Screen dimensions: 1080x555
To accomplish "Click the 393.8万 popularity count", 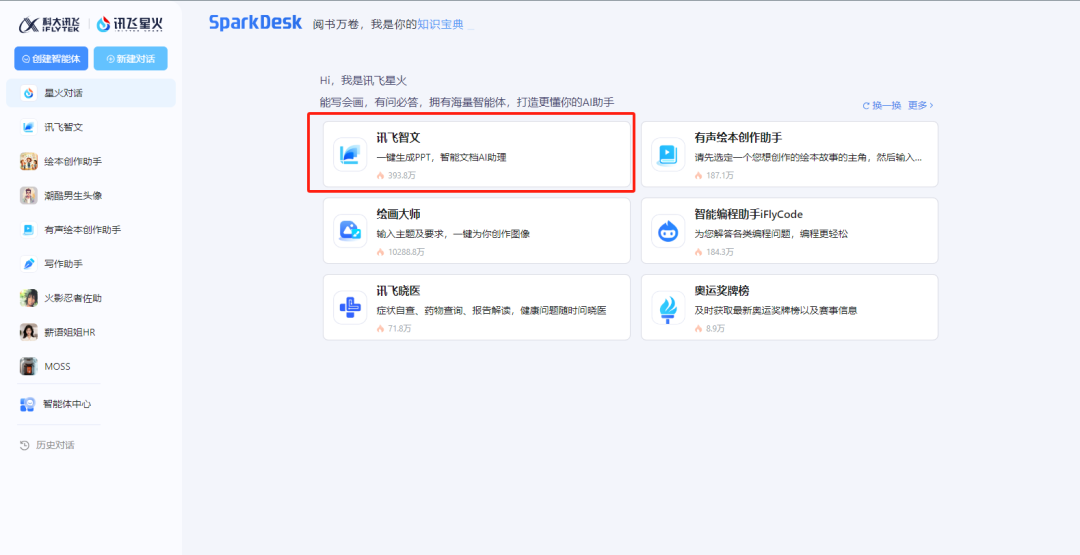I will click(402, 176).
